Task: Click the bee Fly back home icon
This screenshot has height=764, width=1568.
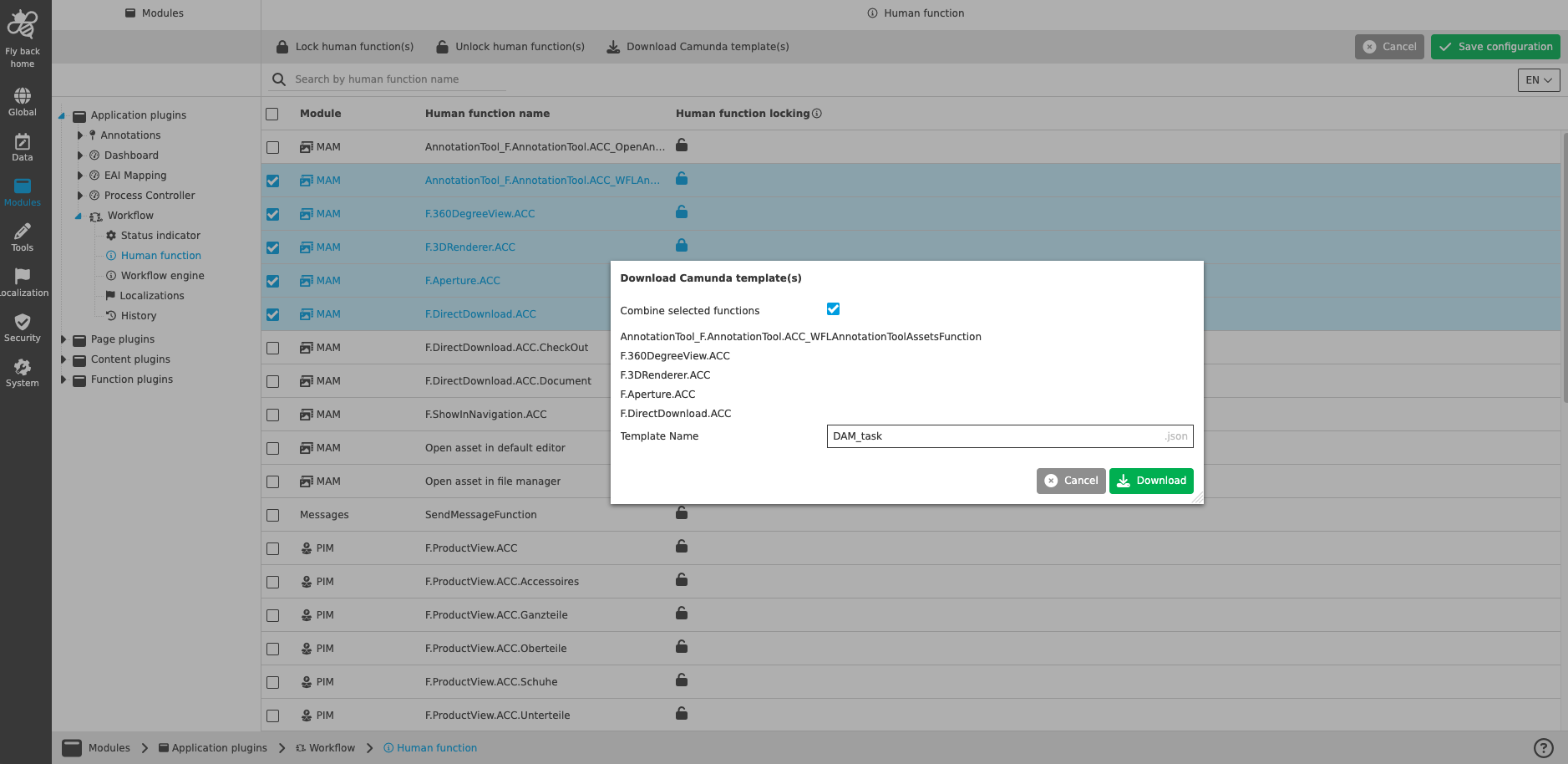Action: click(x=22, y=25)
